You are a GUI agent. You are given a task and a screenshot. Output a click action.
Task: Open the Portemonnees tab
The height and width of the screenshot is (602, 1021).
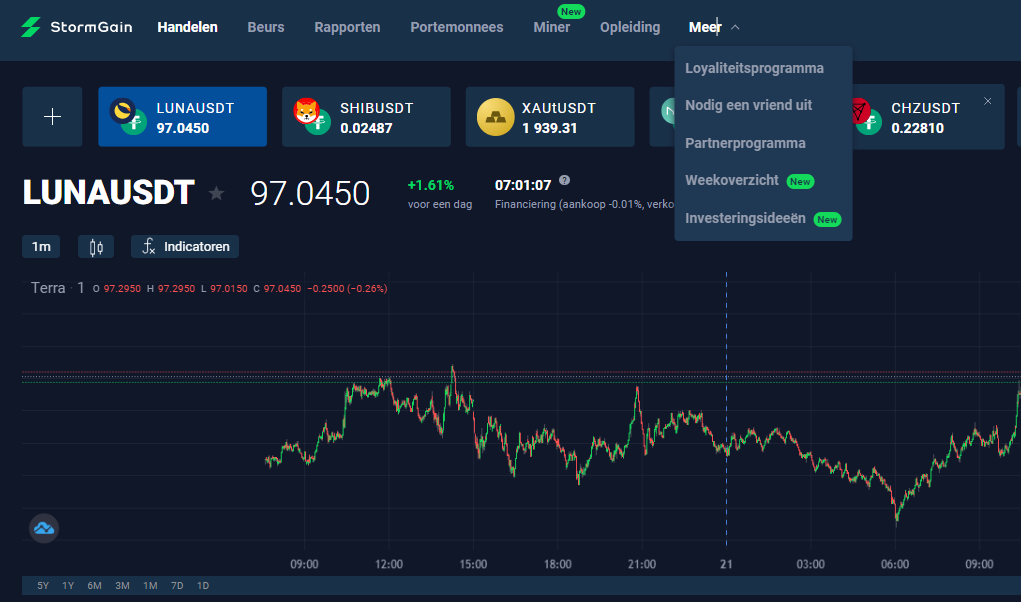pos(456,27)
